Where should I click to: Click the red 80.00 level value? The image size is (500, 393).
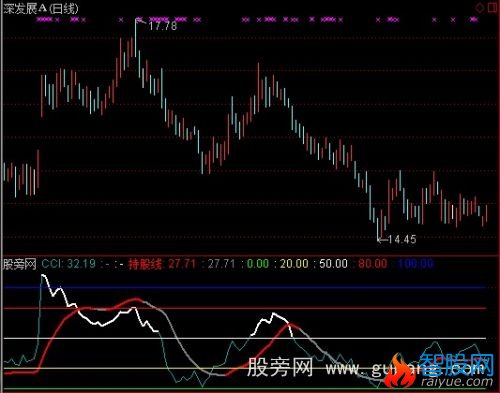(373, 264)
